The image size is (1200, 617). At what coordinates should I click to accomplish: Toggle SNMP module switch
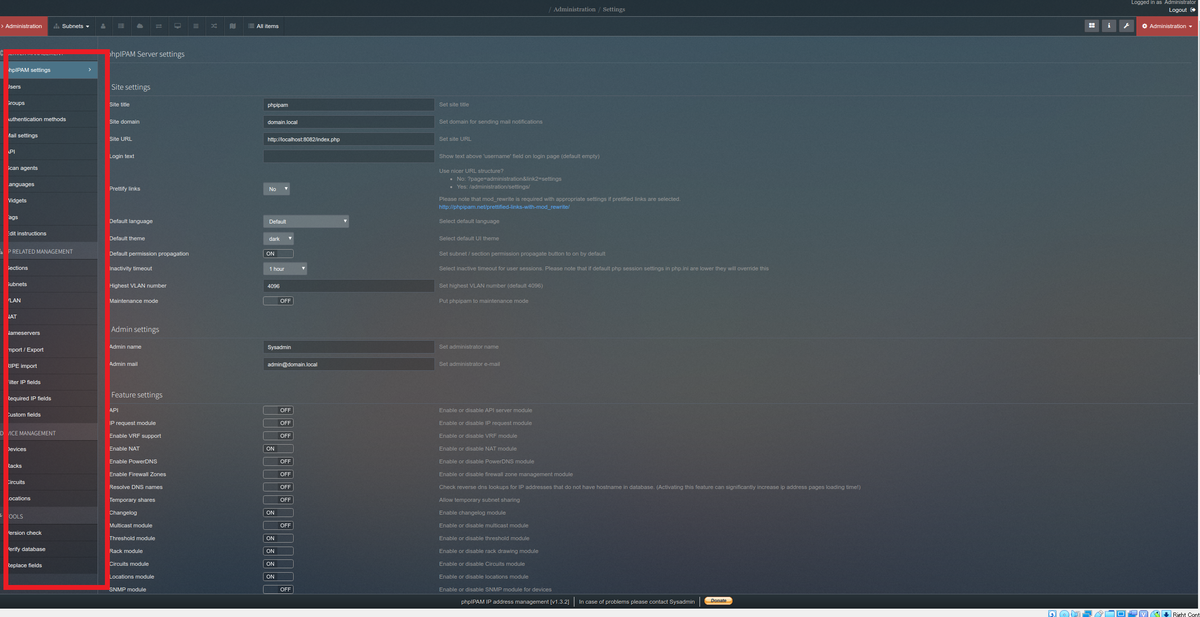[278, 590]
